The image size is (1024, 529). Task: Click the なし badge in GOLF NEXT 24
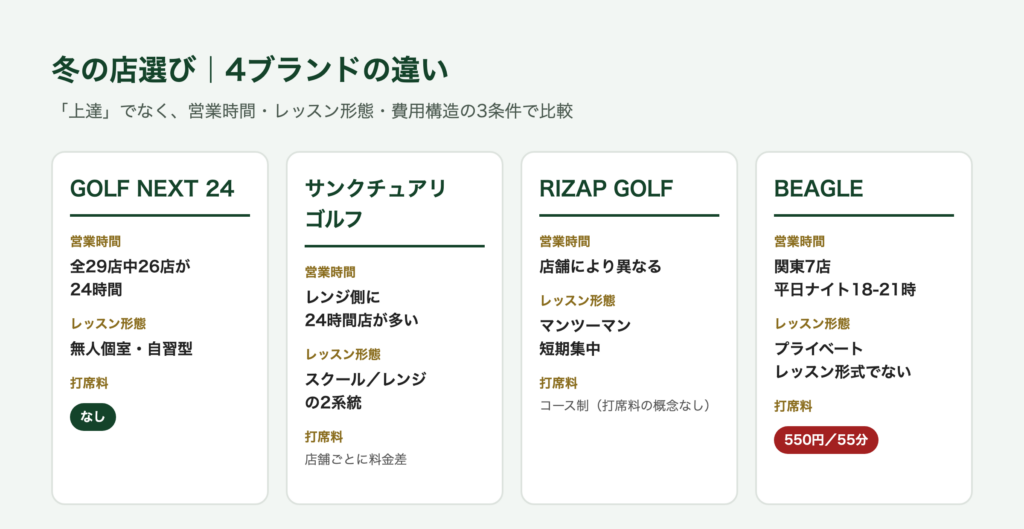pyautogui.click(x=93, y=417)
